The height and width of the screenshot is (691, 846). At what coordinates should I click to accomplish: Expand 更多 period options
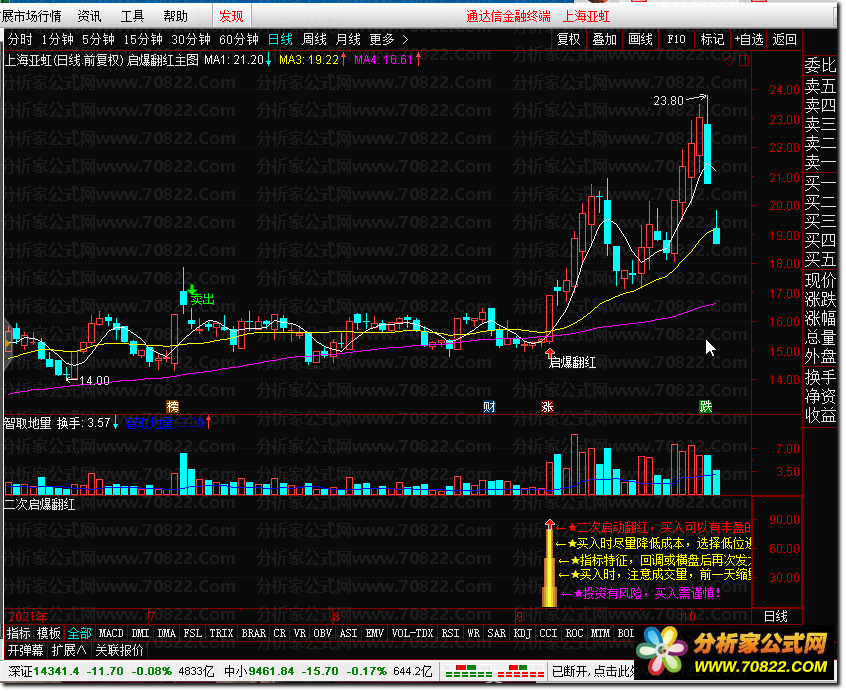pyautogui.click(x=388, y=39)
